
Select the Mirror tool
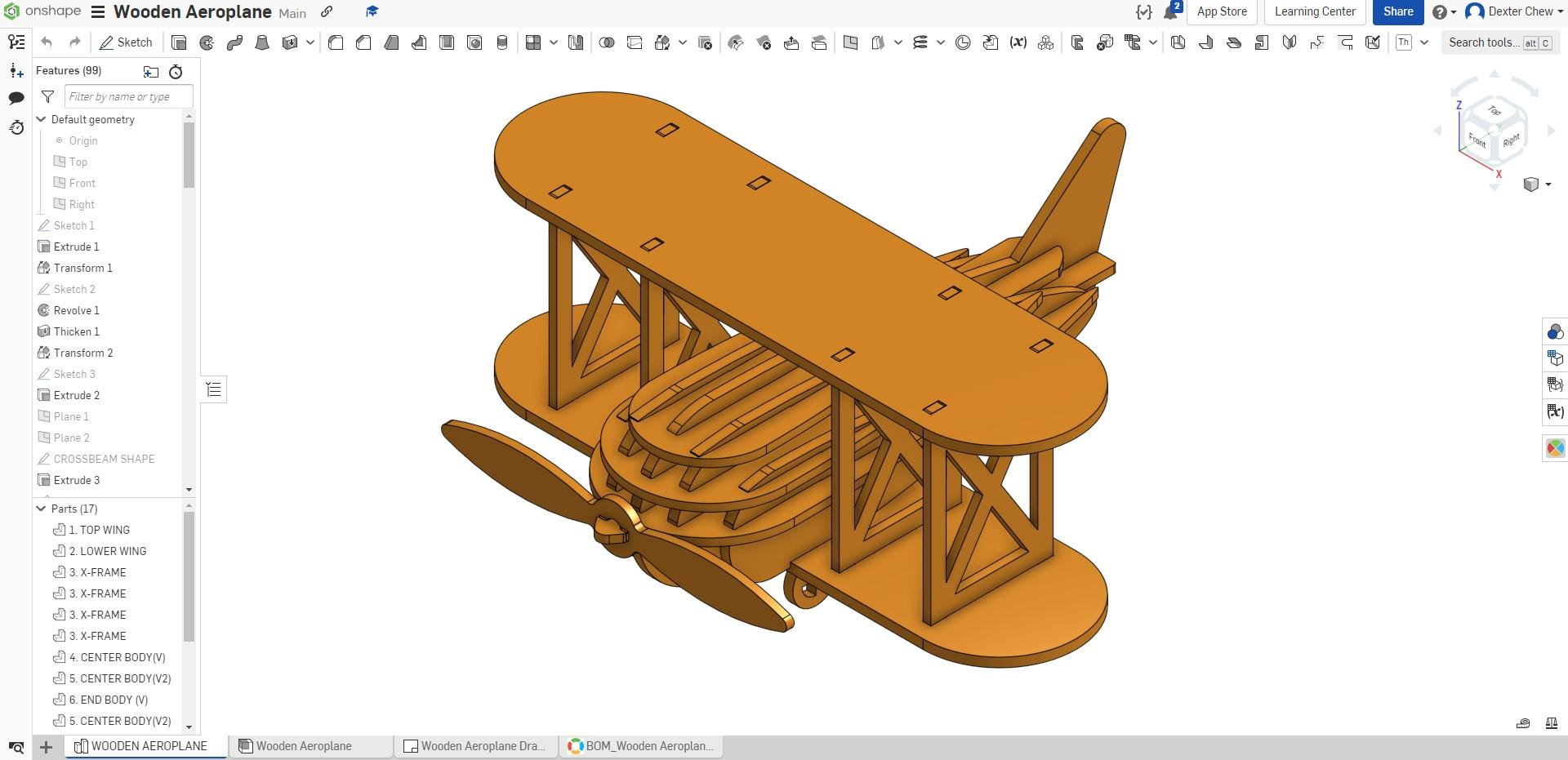(576, 42)
